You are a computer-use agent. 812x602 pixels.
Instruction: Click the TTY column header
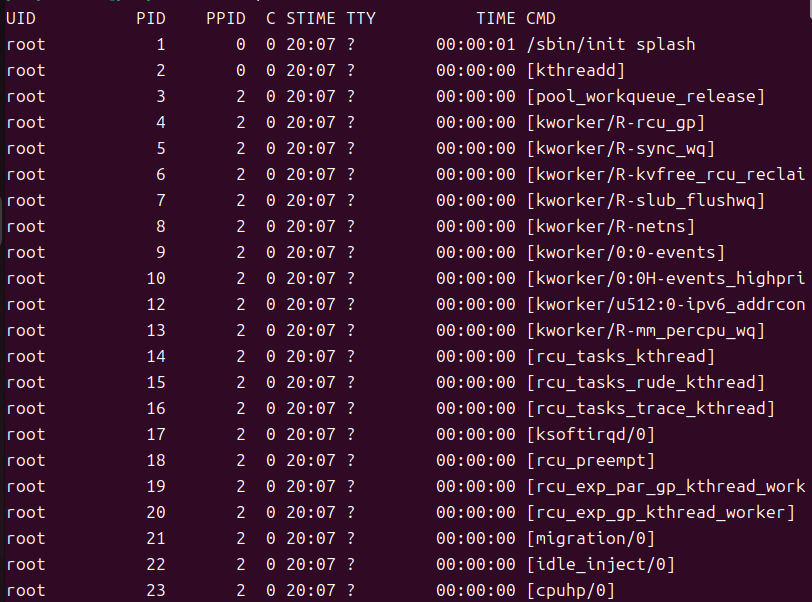tap(361, 18)
